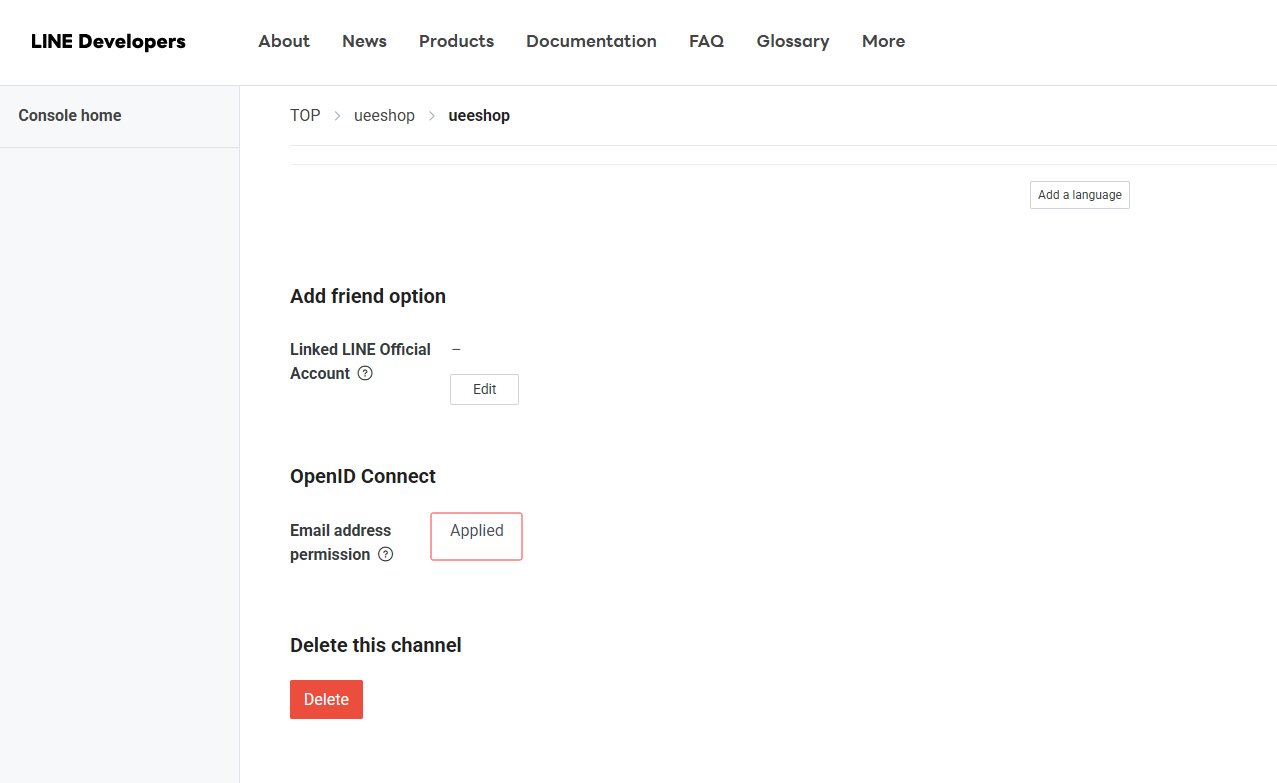
Task: Open the FAQ page
Action: pyautogui.click(x=706, y=41)
